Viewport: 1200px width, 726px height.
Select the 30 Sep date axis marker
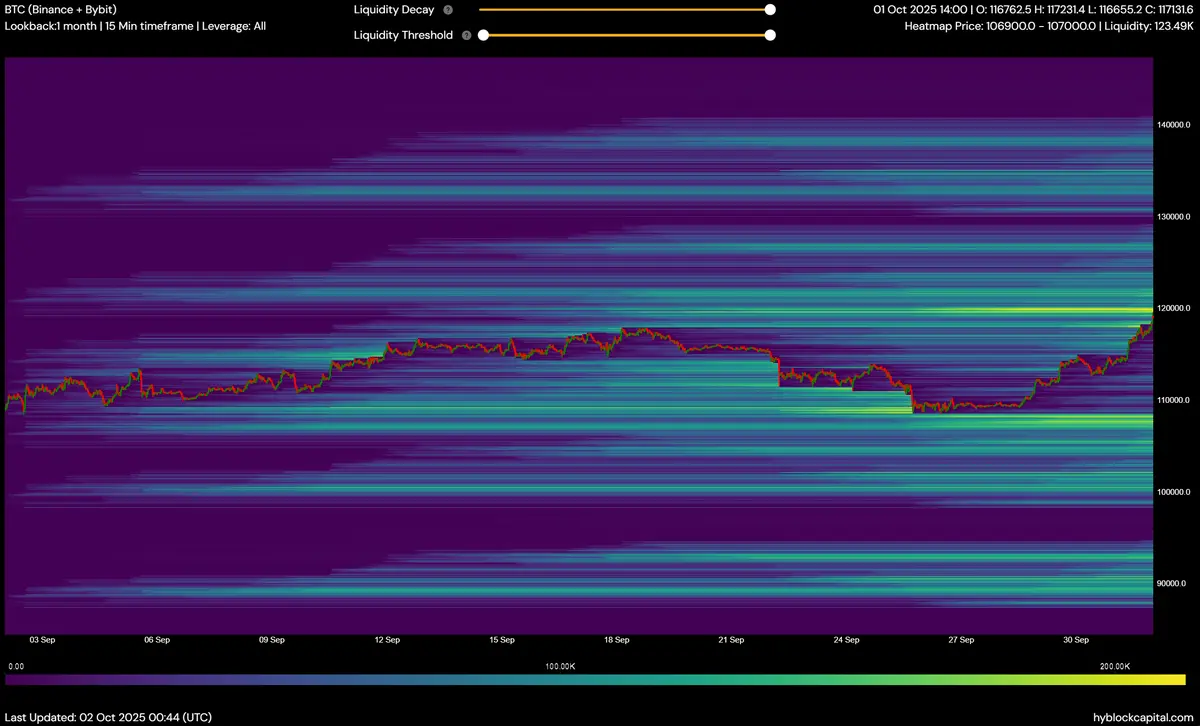(x=1076, y=640)
